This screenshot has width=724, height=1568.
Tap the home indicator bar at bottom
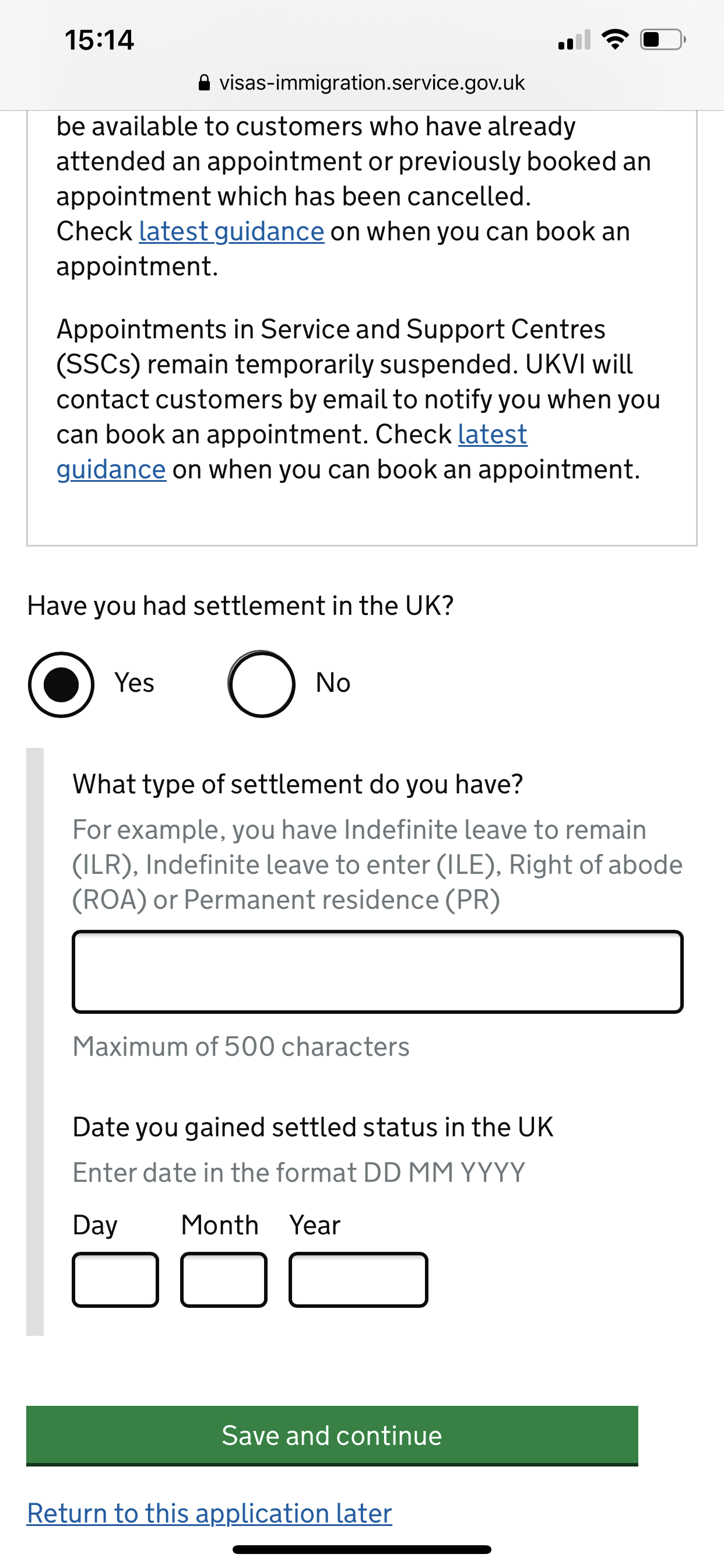[x=361, y=1549]
